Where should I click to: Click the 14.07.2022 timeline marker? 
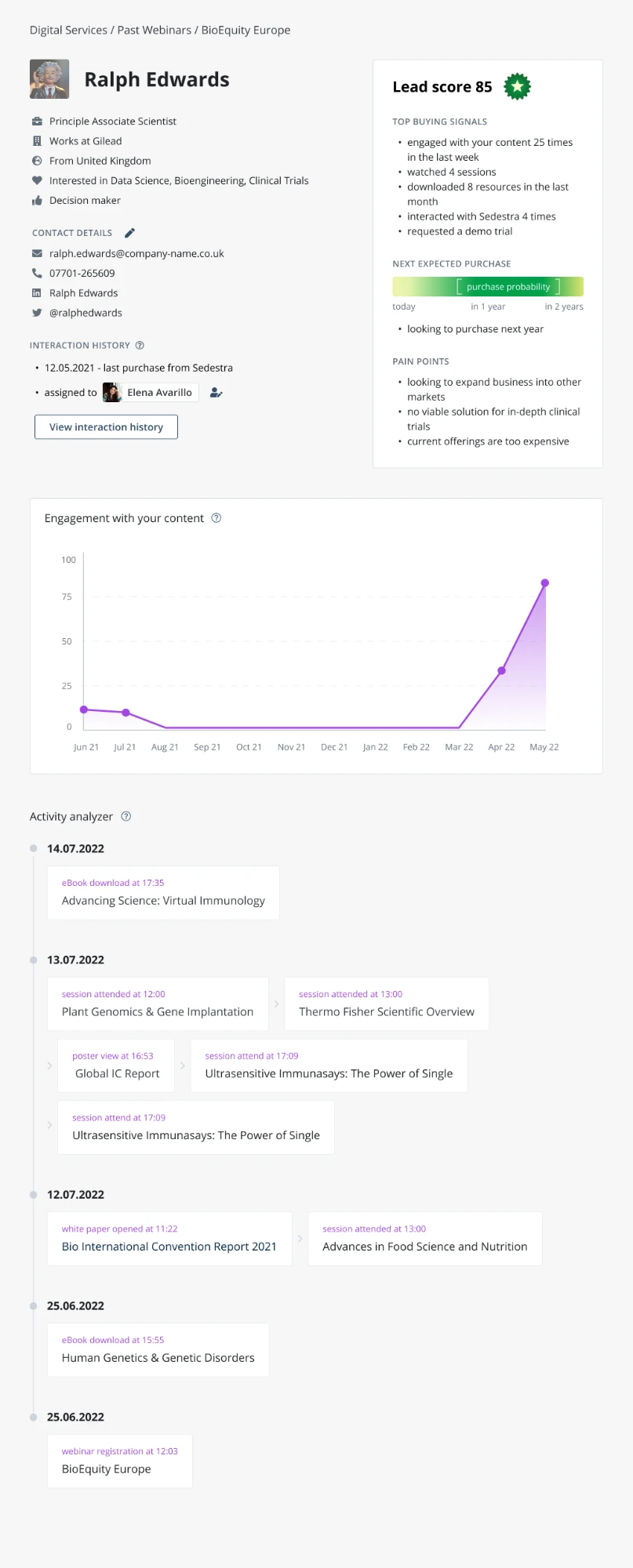(33, 848)
